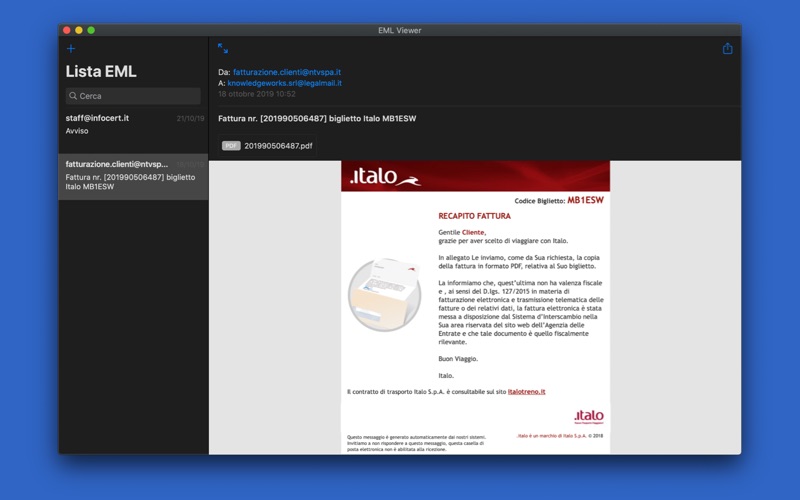This screenshot has height=500, width=800.
Task: Open sender address fatturazione.clienti@ntvspa.it
Action: point(287,72)
